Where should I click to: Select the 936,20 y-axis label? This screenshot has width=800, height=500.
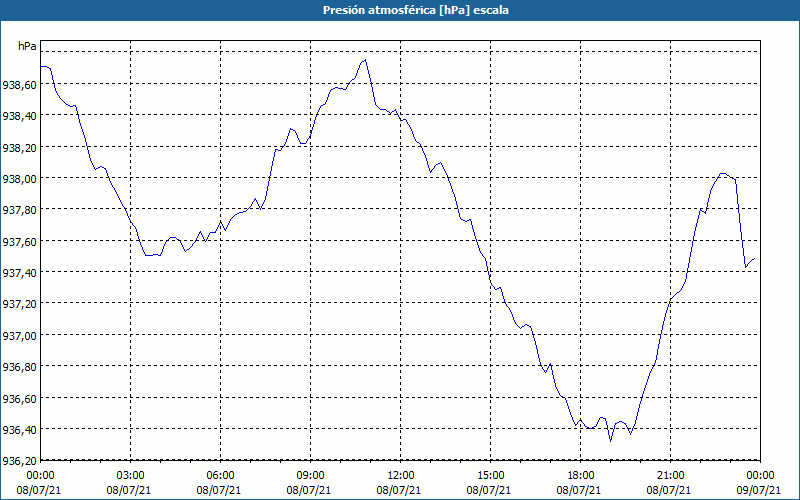19,461
